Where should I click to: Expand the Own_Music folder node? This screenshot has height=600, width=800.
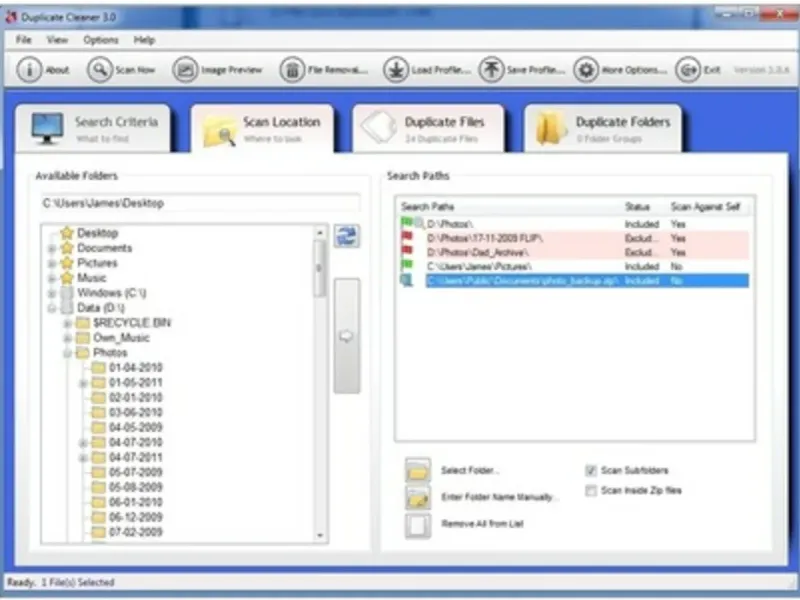[67, 338]
